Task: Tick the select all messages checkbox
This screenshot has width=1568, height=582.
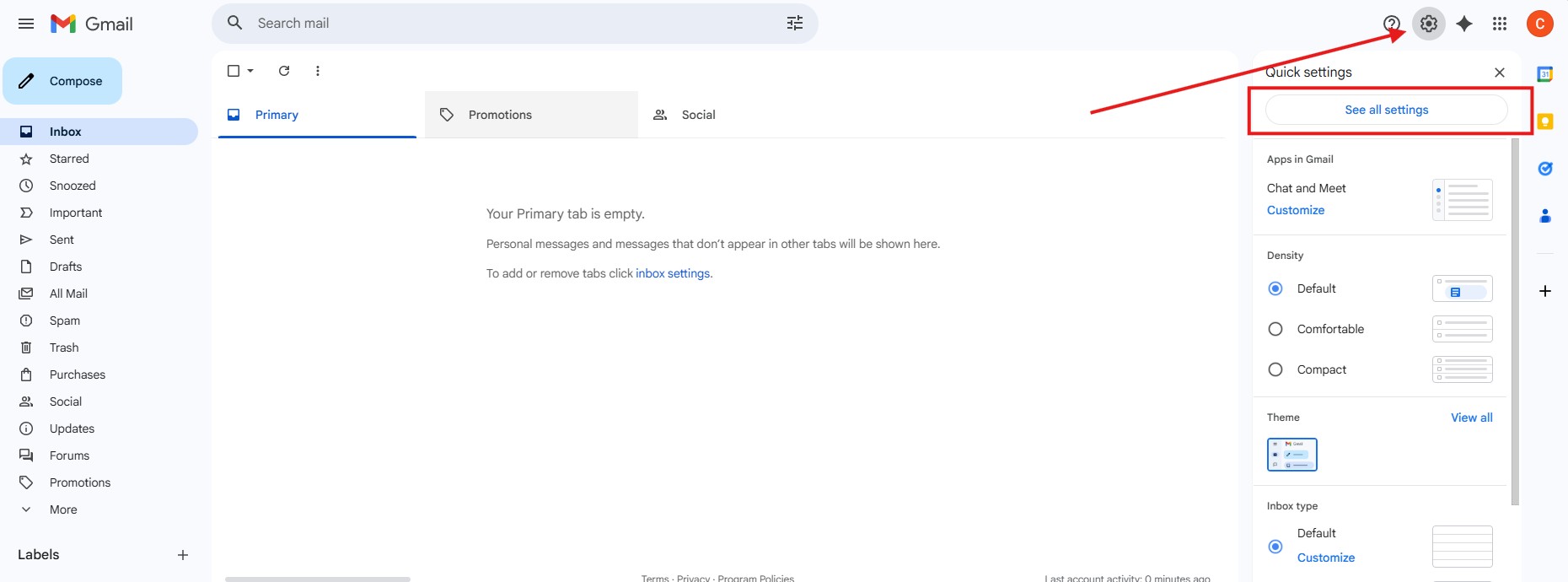Action: pos(234,71)
